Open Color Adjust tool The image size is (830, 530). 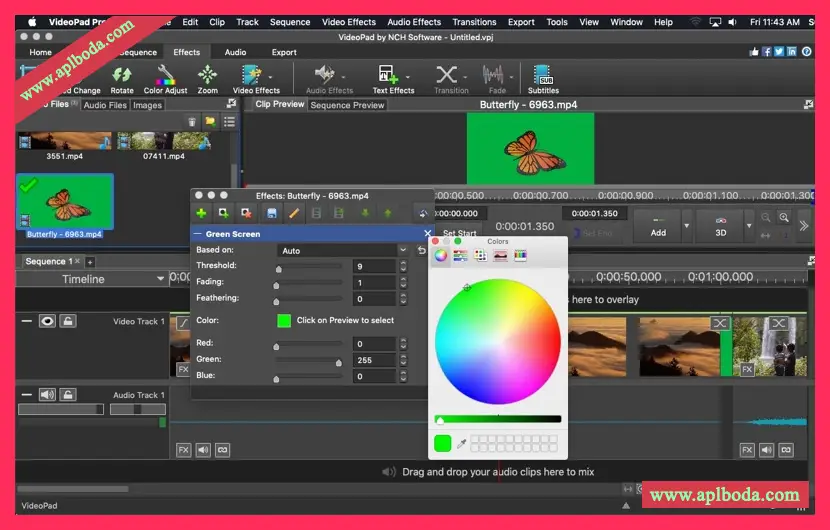[x=165, y=79]
